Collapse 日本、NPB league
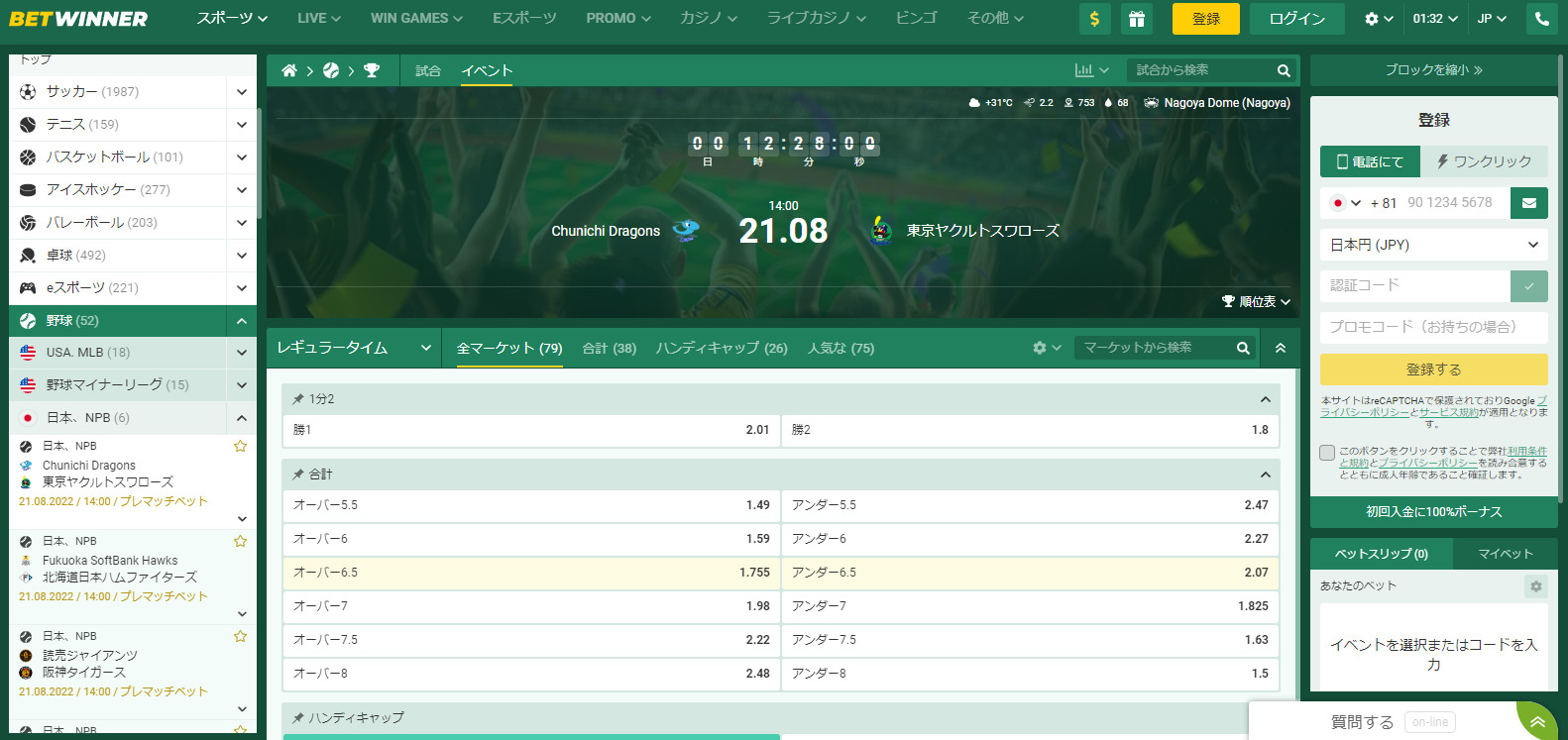Screen dimensions: 1568x740 (x=242, y=417)
